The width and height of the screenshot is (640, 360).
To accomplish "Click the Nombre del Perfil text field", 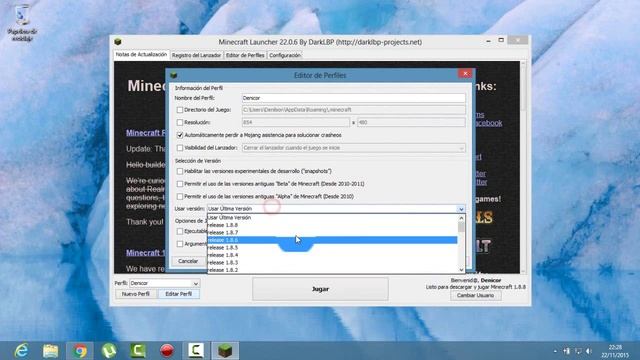I will [x=353, y=98].
